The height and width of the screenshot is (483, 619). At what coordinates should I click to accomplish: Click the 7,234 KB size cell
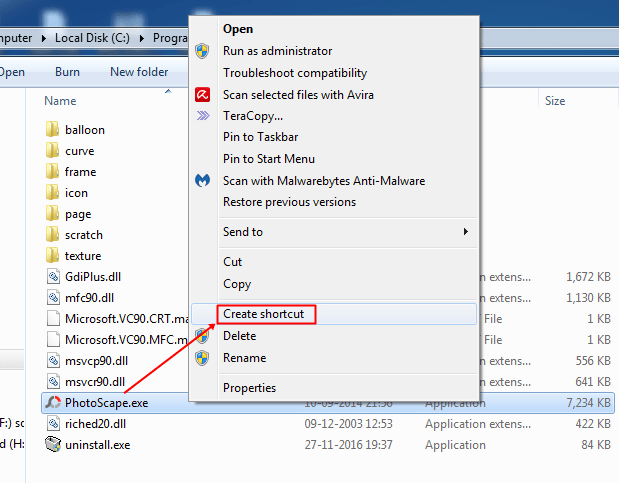[x=588, y=402]
